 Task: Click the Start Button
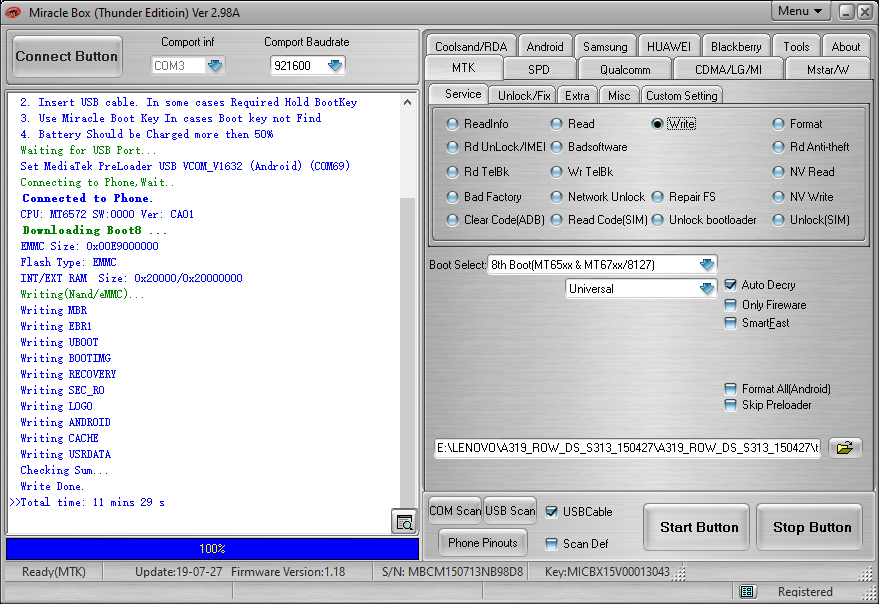pyautogui.click(x=698, y=527)
